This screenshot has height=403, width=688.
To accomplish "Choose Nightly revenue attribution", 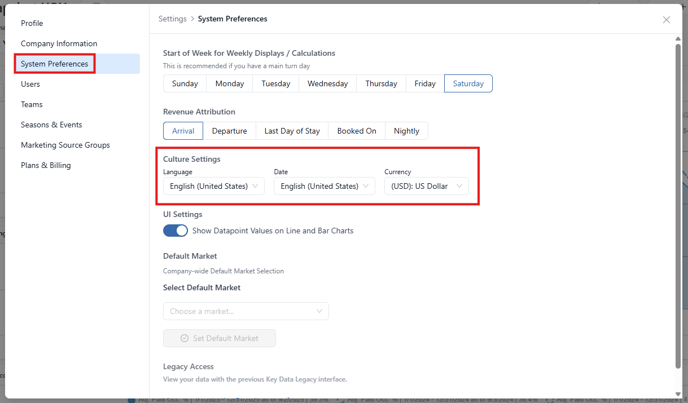I will point(406,131).
